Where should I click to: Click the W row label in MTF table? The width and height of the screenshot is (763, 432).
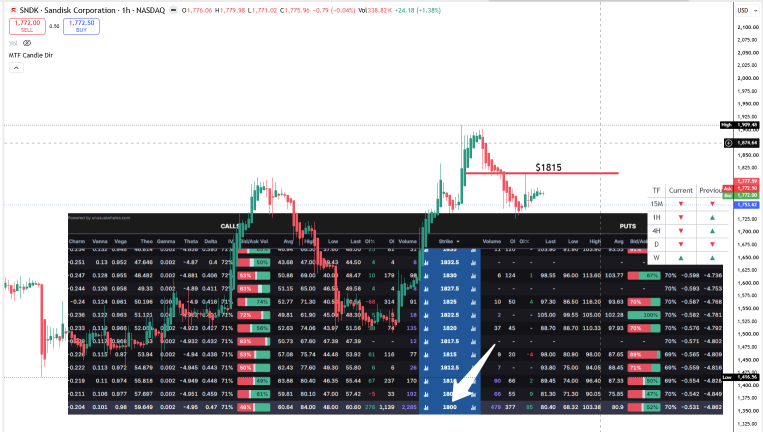pos(656,258)
